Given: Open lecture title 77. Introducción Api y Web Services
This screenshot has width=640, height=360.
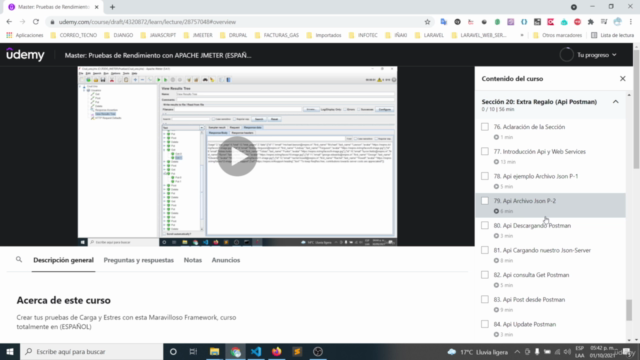Looking at the screenshot, I should click(539, 151).
